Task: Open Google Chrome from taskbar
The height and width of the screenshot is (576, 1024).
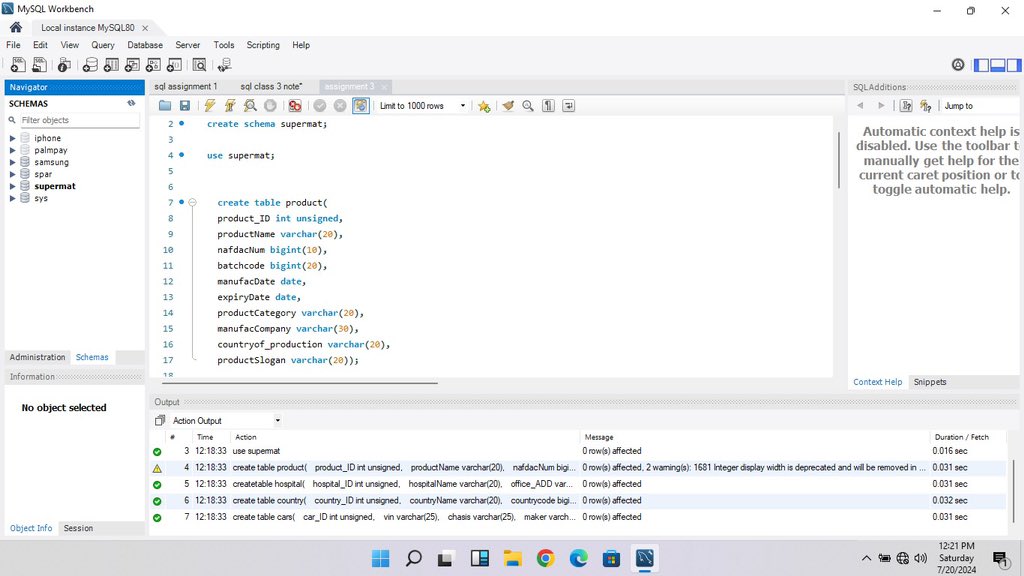Action: [x=545, y=558]
